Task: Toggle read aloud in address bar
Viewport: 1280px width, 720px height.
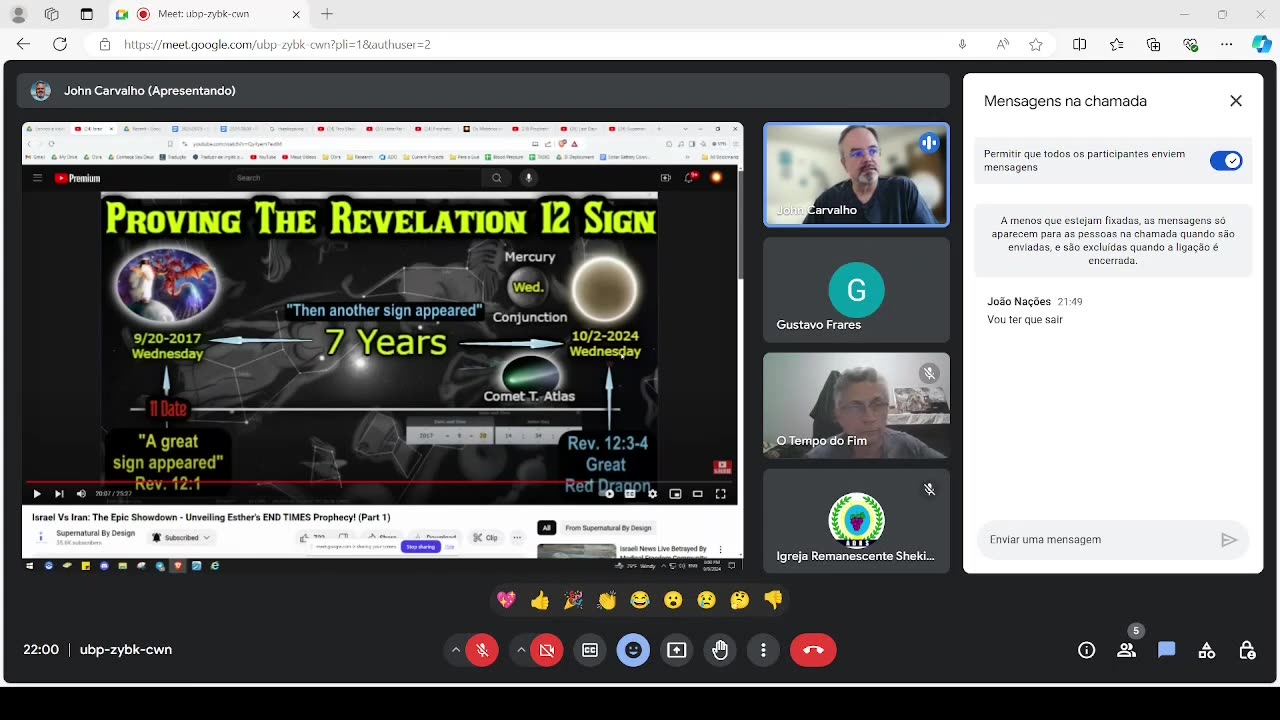Action: click(x=1002, y=44)
